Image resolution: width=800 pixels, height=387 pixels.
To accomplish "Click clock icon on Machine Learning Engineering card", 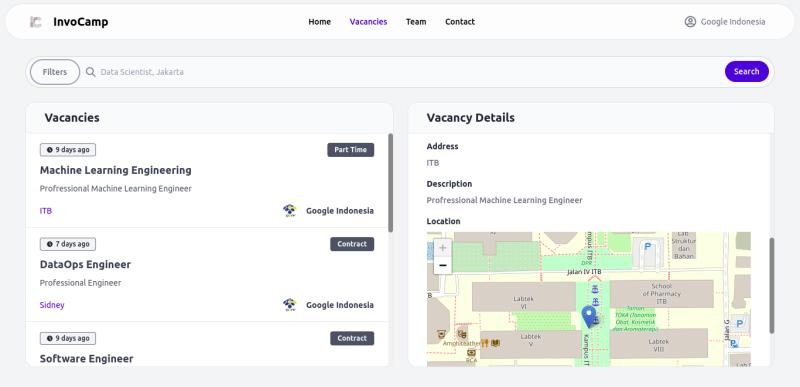I will point(49,150).
